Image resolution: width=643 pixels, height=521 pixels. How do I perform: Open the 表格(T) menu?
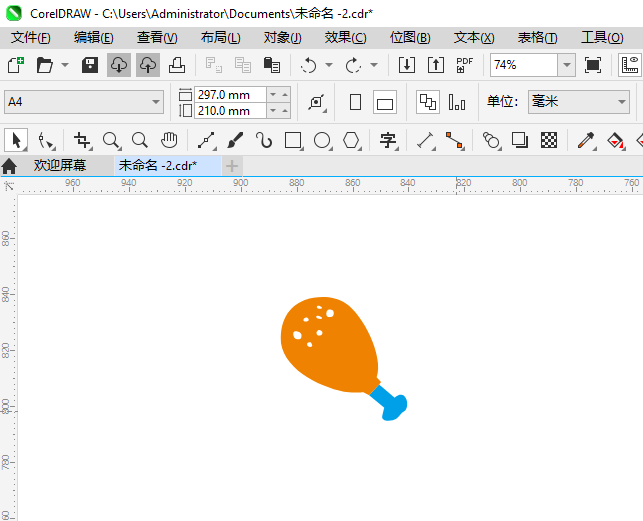coord(537,38)
